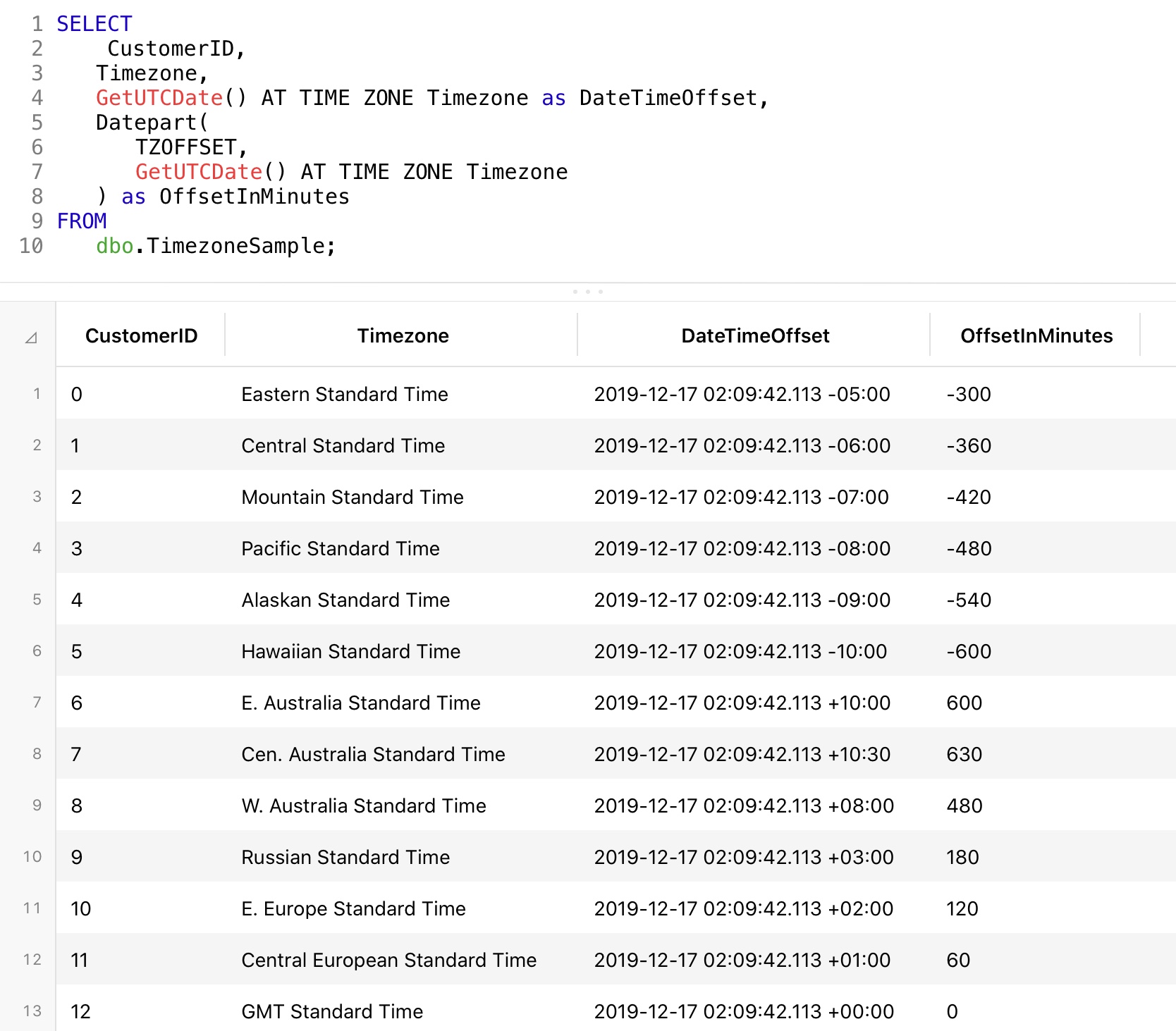
Task: Click dbo.TimezoneSample in the query editor
Action: (215, 246)
